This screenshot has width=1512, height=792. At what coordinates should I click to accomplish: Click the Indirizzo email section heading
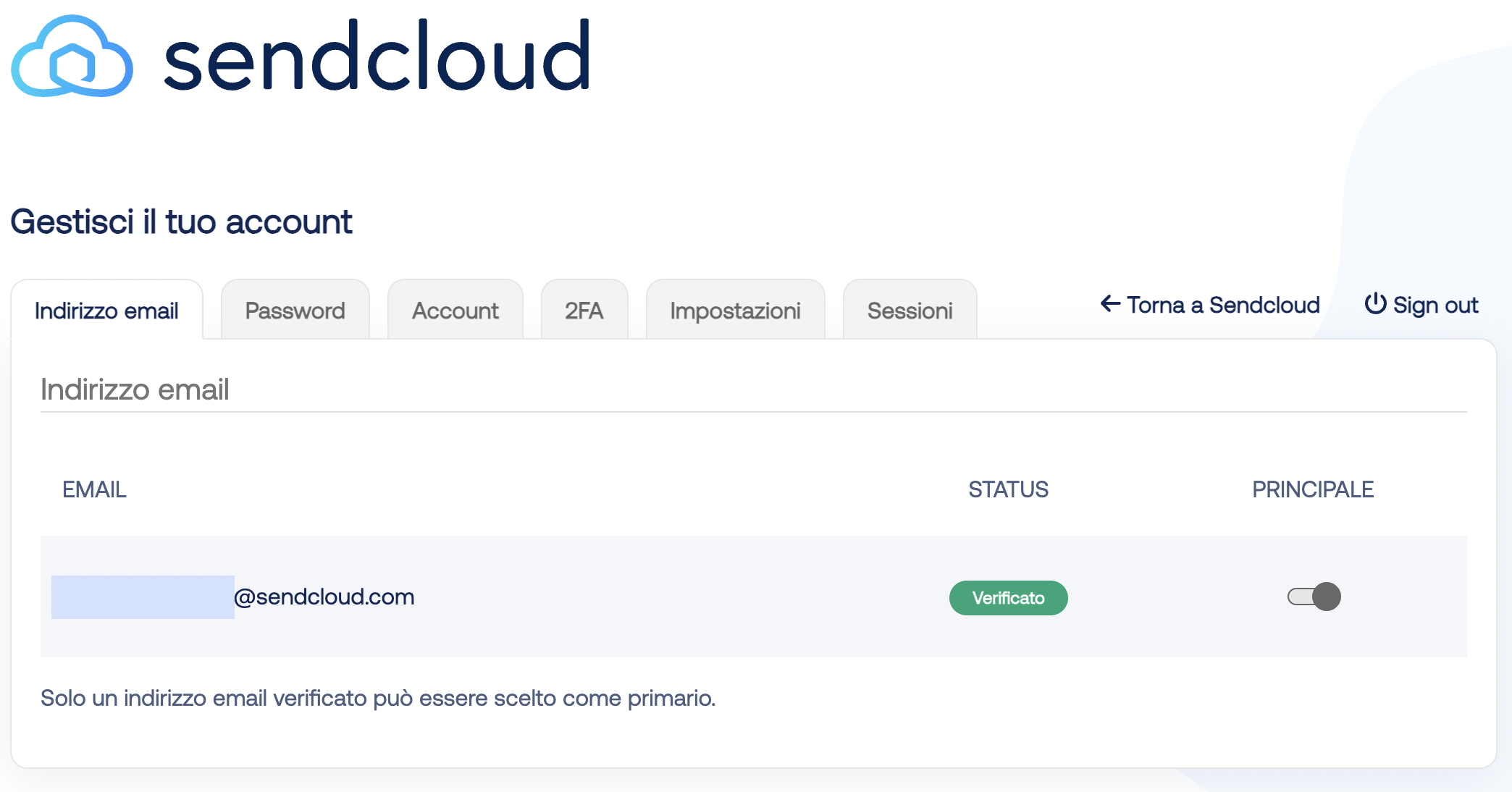tap(135, 389)
